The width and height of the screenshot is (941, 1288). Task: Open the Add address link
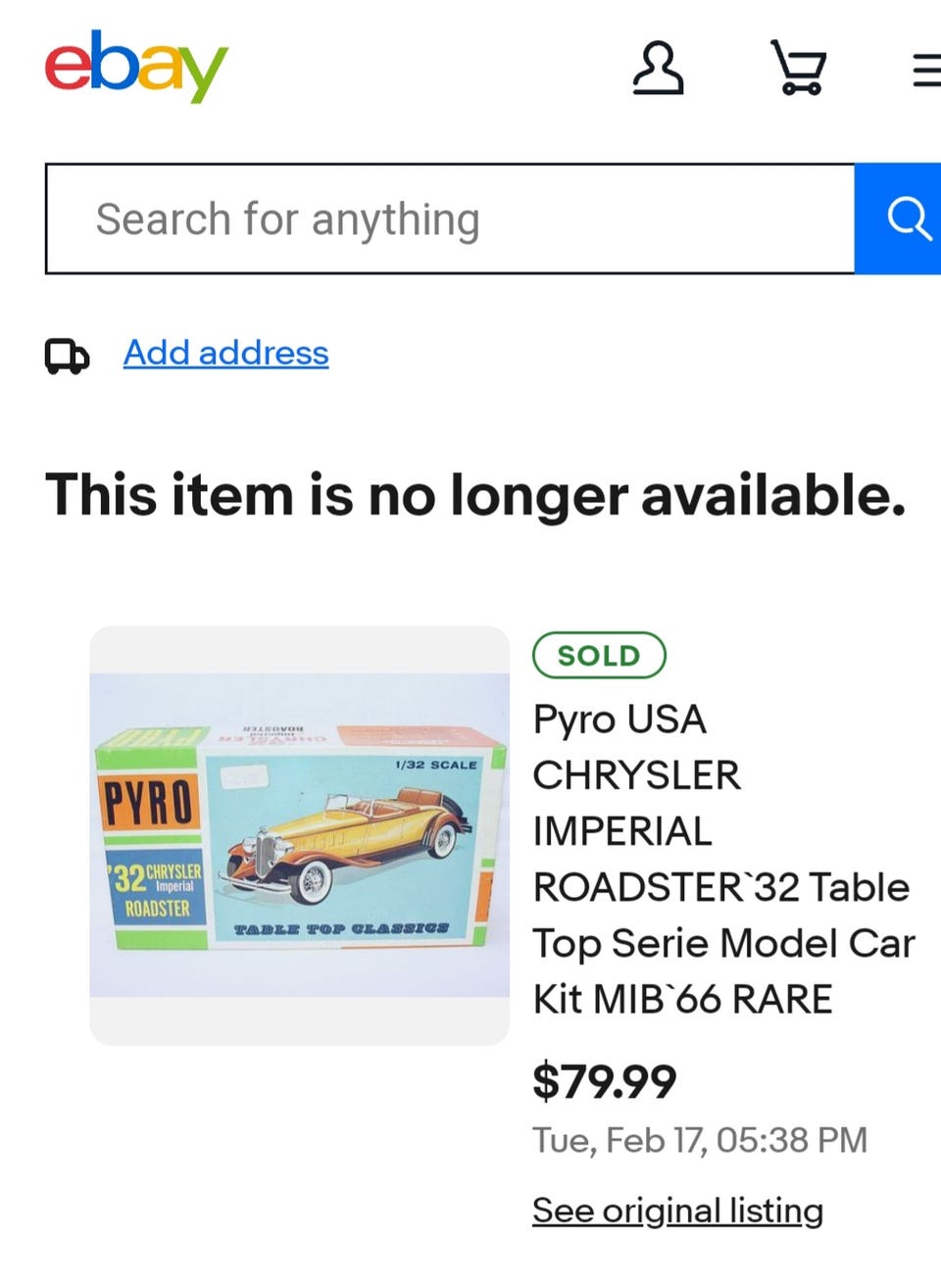225,353
